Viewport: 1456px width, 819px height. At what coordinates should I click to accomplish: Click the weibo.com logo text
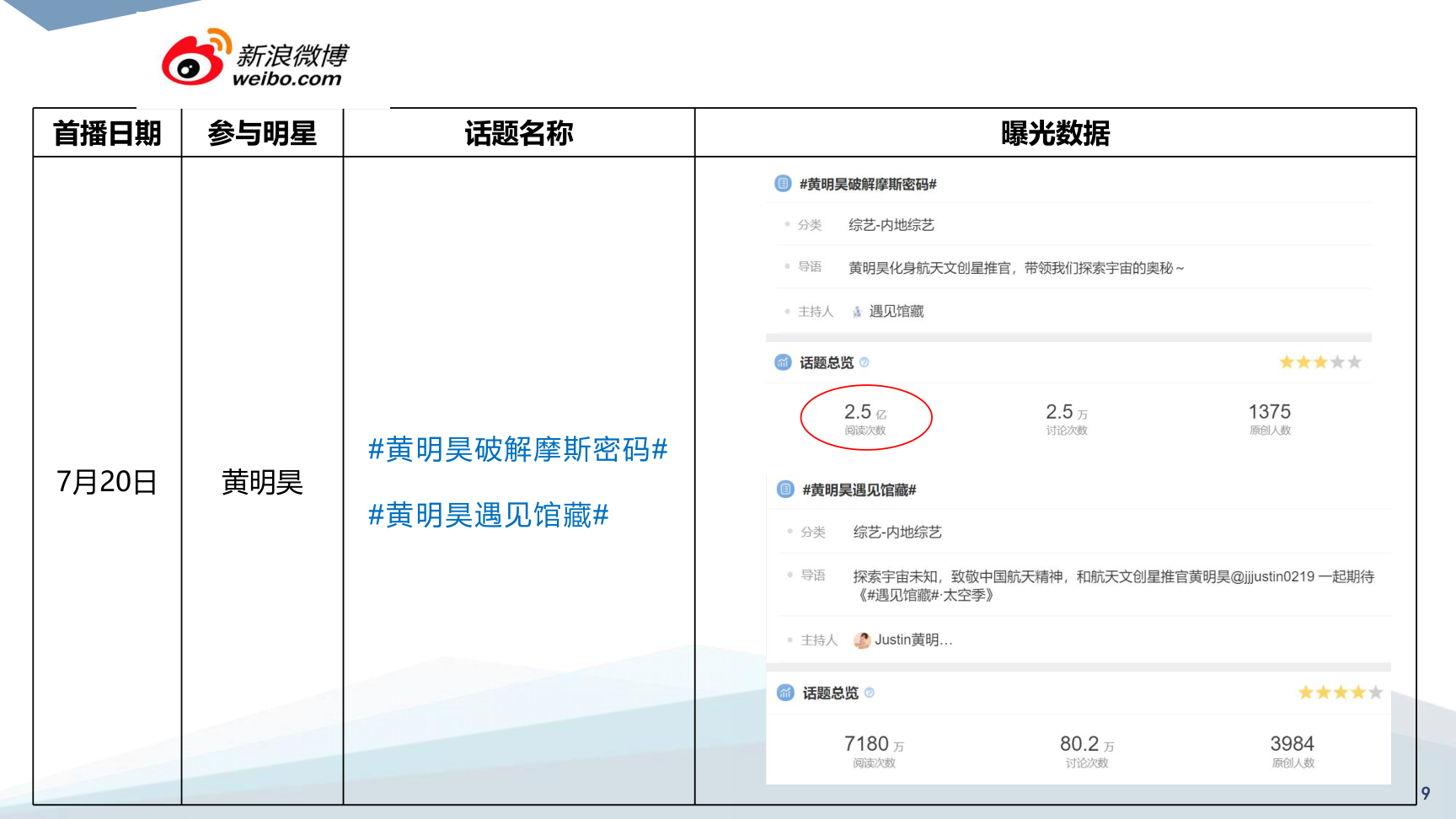[x=286, y=79]
